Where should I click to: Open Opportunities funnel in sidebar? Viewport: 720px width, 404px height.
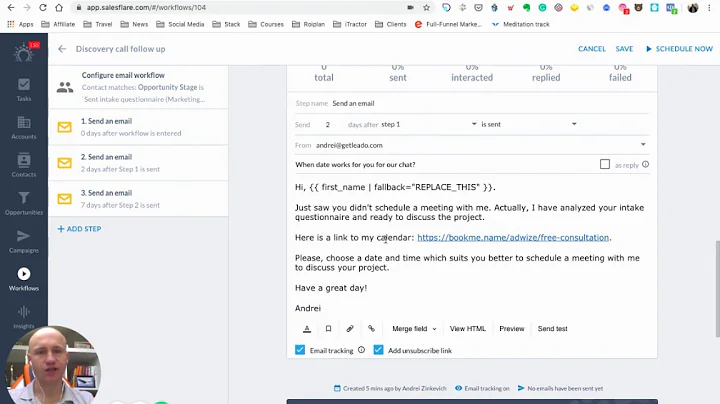(x=24, y=203)
